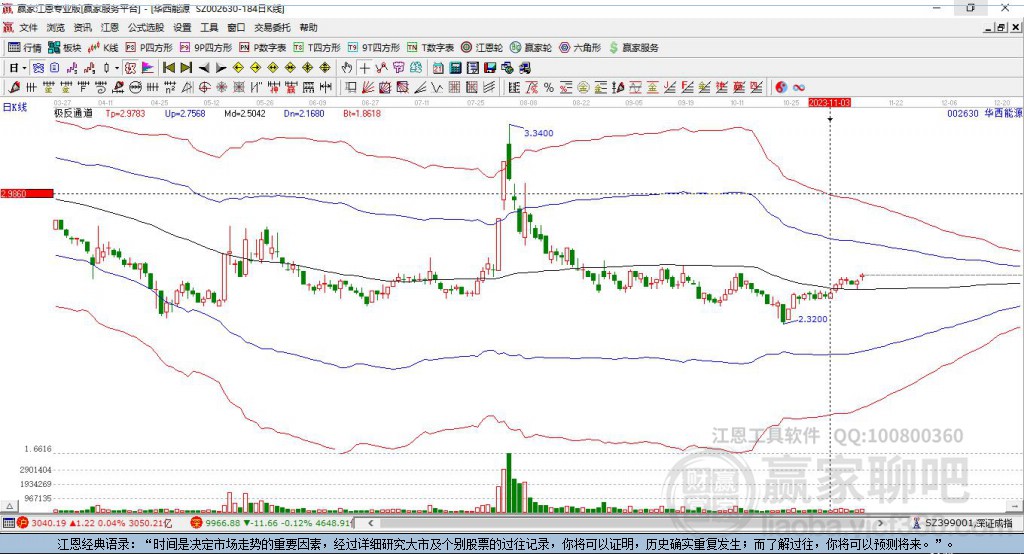Click the horizontal scrollbar left arrow

pos(371,523)
